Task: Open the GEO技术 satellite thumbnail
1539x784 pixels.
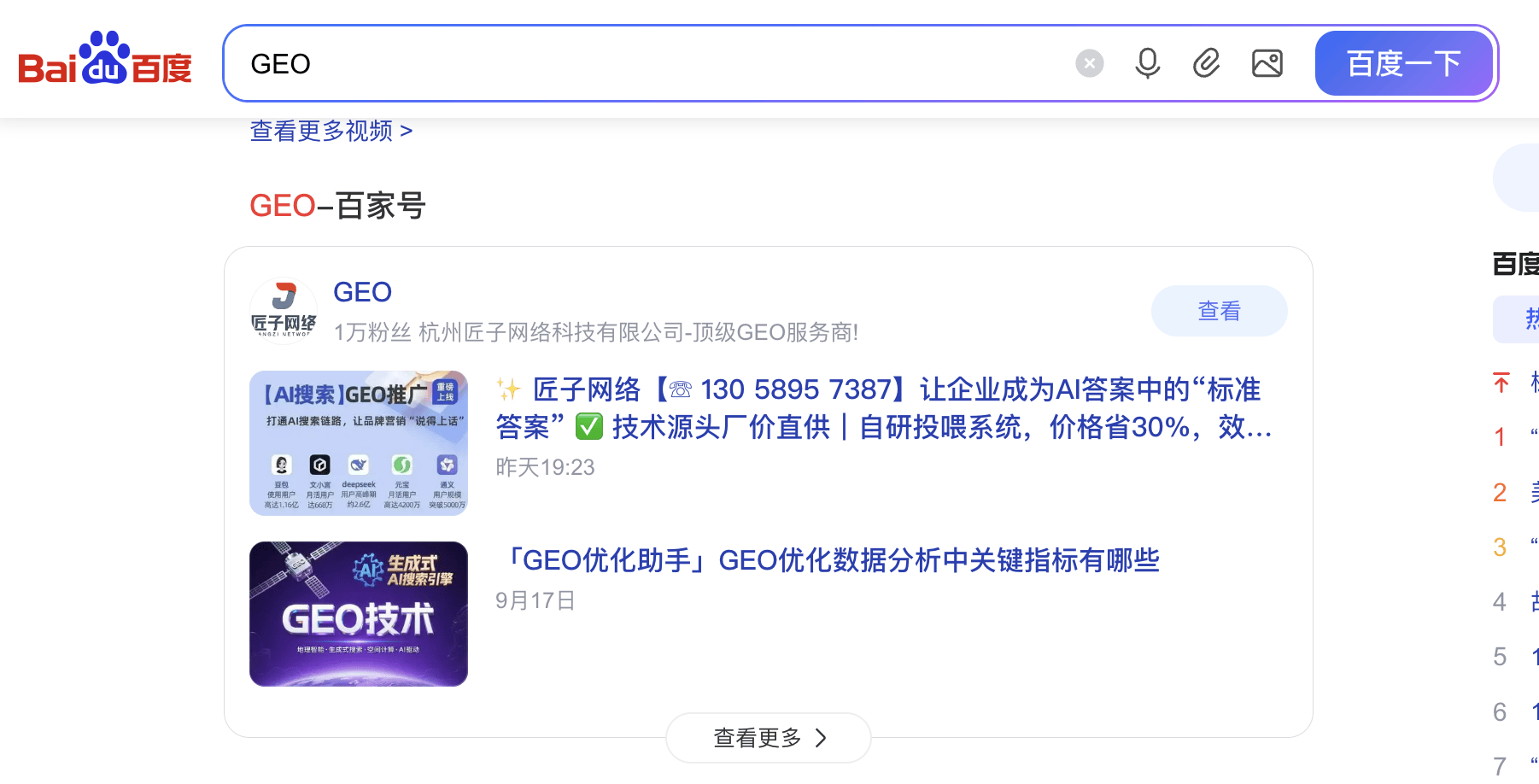Action: tap(358, 613)
